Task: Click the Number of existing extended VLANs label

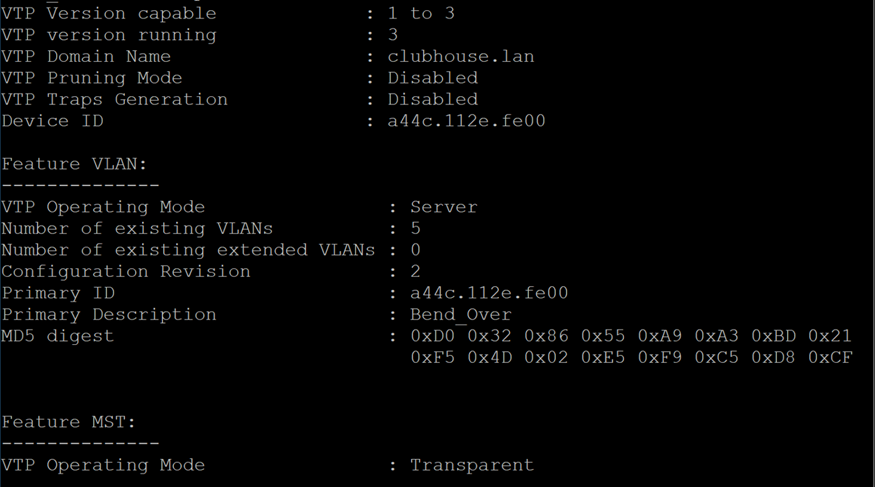Action: 188,250
